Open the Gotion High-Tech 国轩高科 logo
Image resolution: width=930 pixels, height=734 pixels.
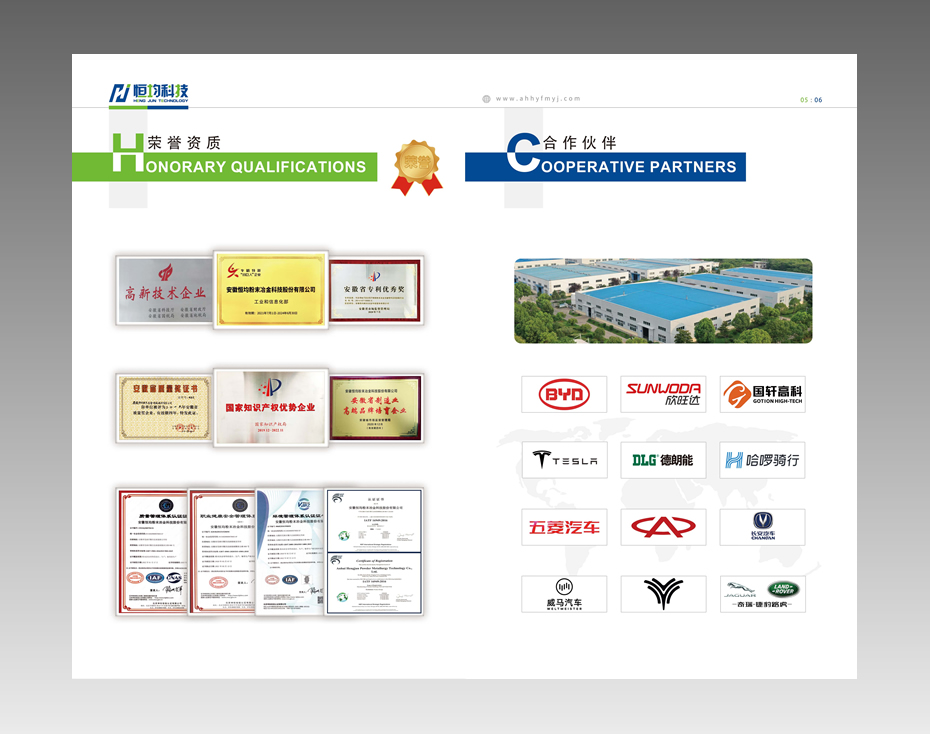(x=763, y=394)
